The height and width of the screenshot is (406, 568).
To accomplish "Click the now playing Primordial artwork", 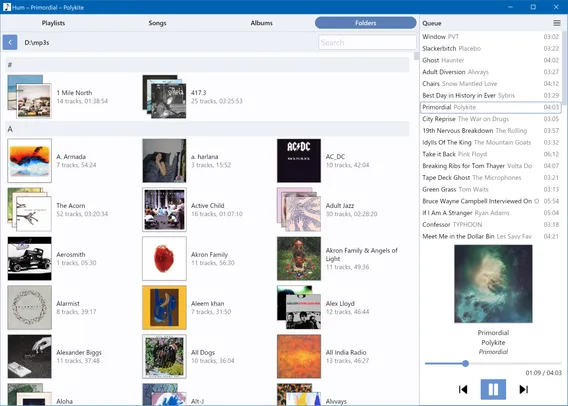I will [x=493, y=284].
